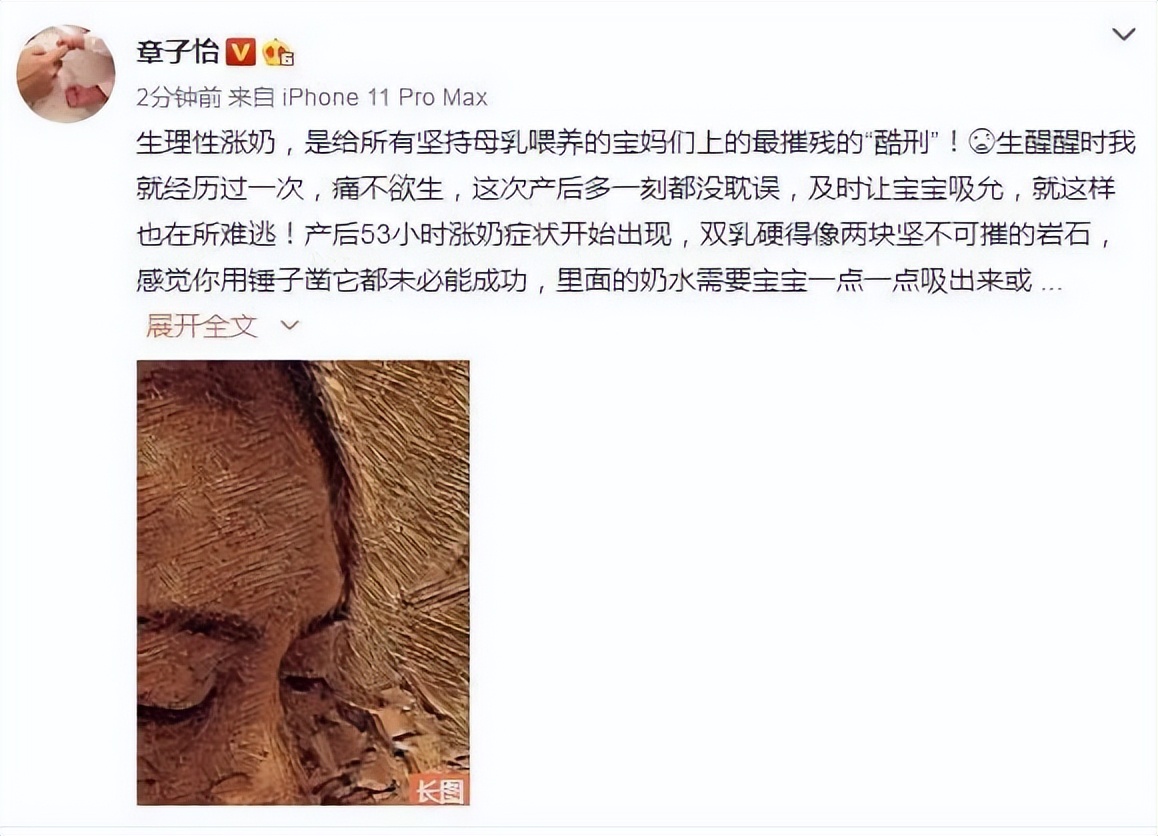Open the post options chevron menu
Viewport: 1158px width, 836px height.
1123,34
